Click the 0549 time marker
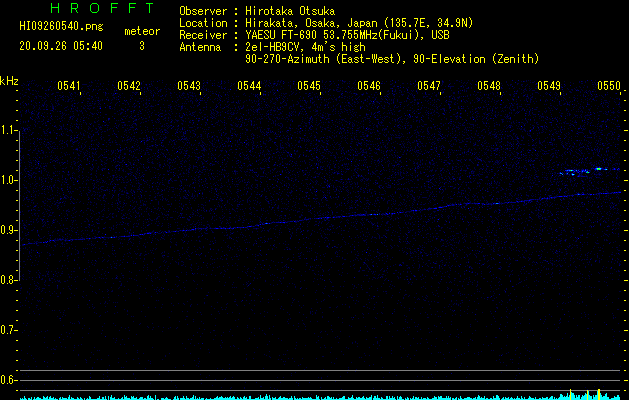The height and width of the screenshot is (400, 629). 549,86
